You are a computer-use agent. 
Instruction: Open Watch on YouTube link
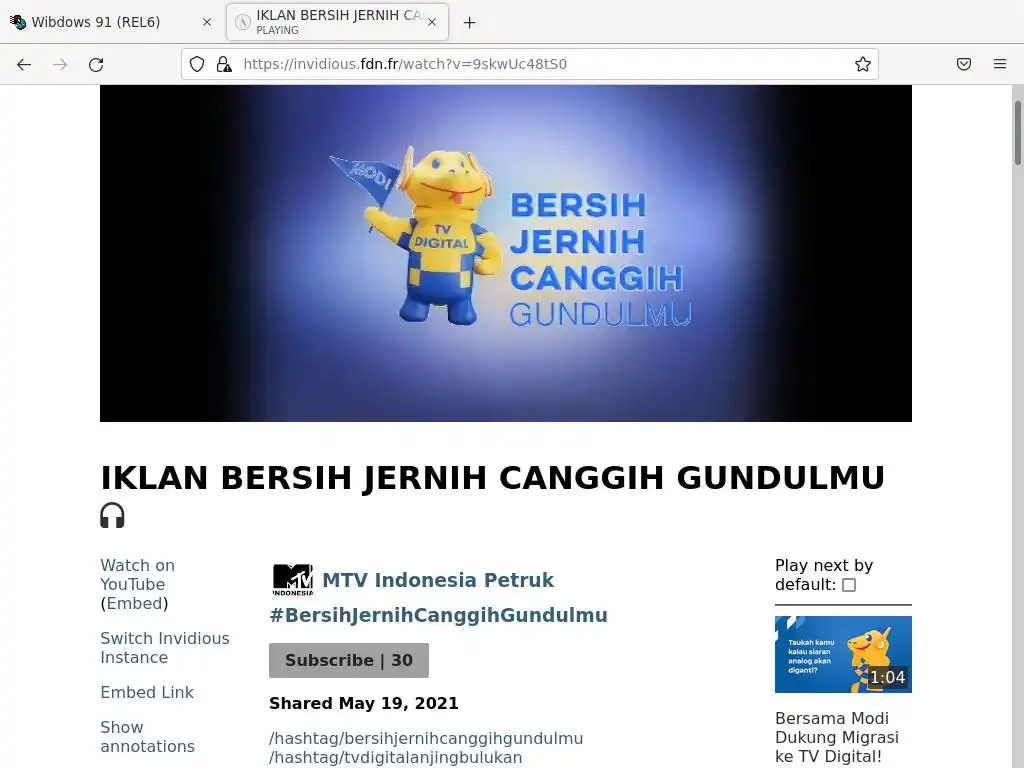click(x=137, y=575)
